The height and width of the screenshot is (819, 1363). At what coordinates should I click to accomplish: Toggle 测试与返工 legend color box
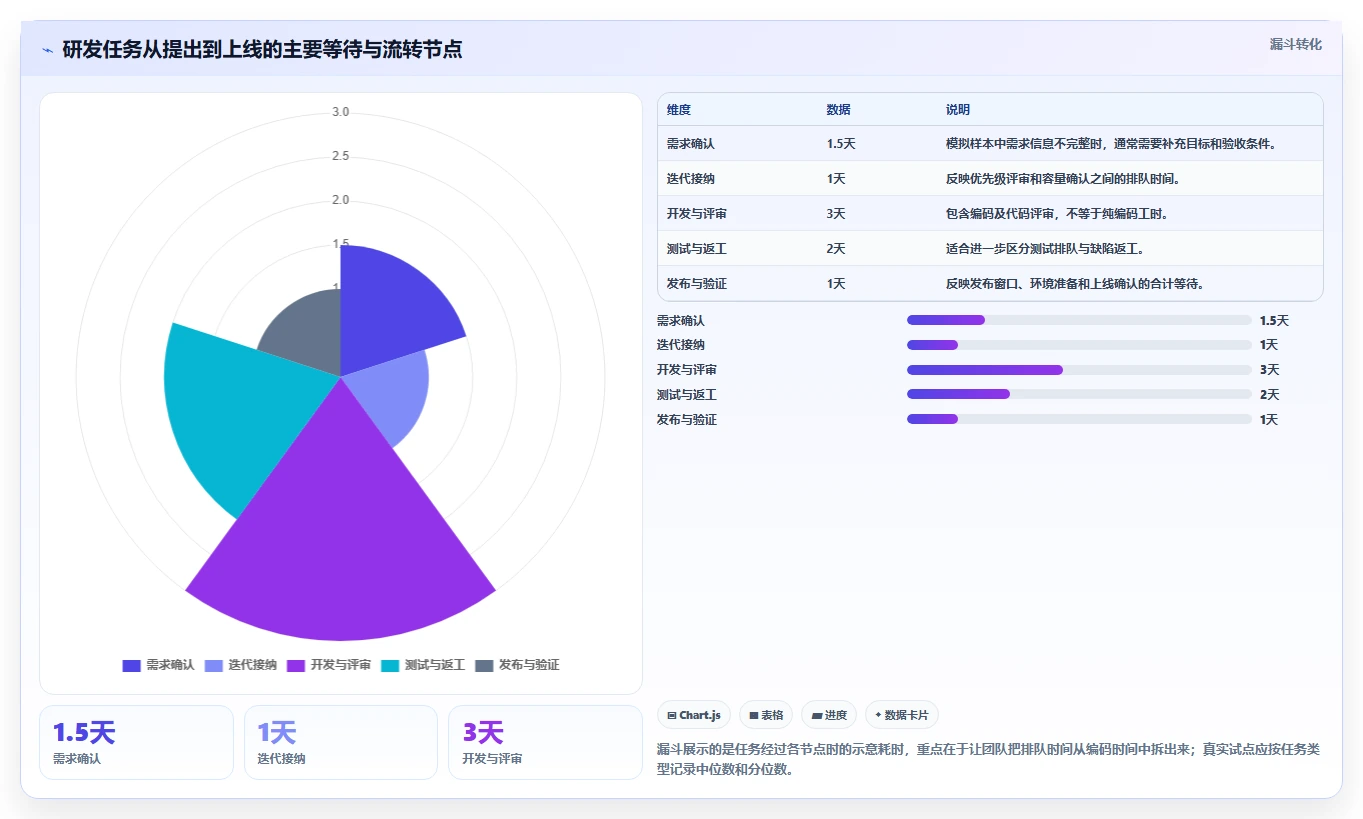coord(390,666)
